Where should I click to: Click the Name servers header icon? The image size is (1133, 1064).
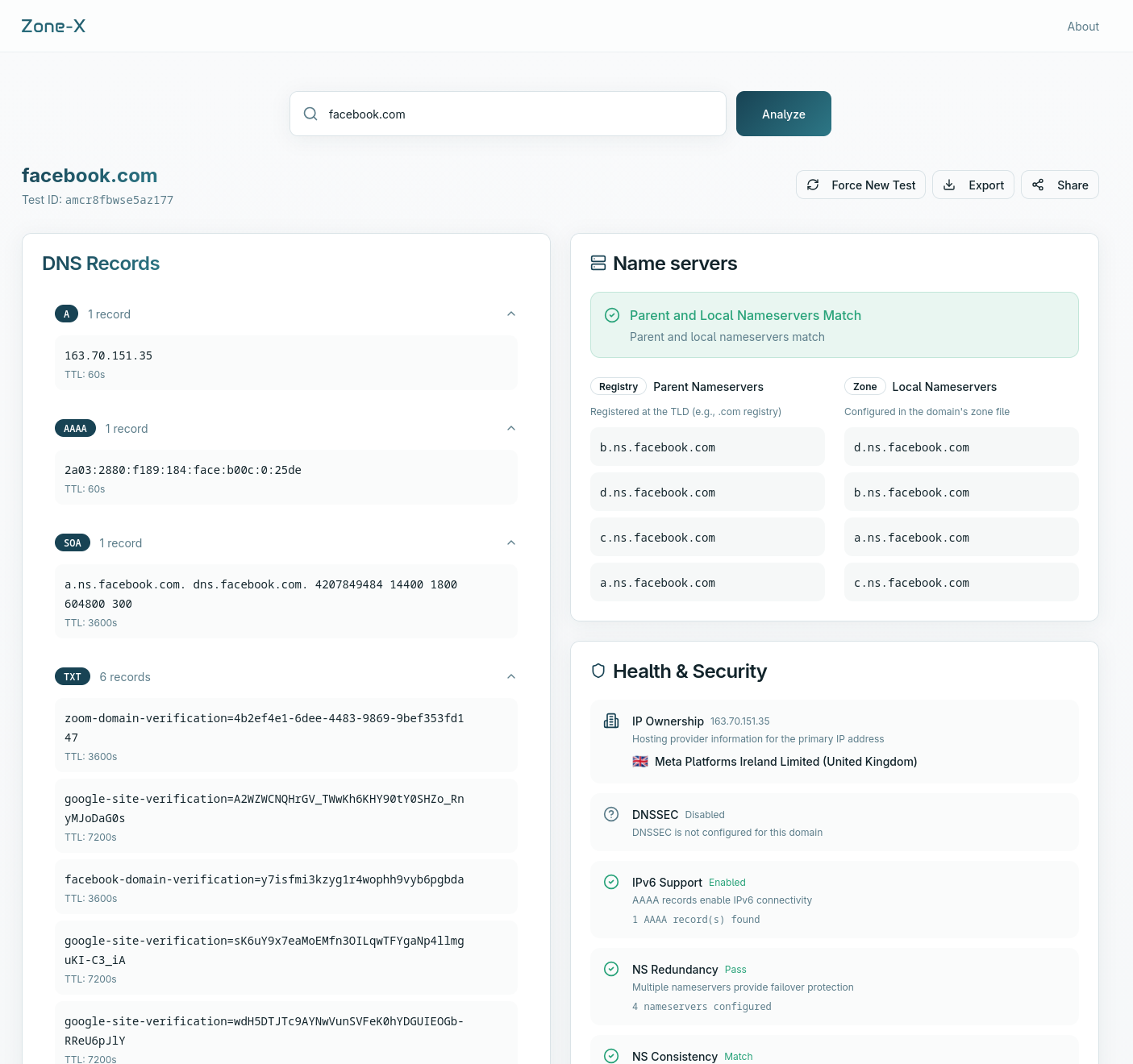[598, 264]
